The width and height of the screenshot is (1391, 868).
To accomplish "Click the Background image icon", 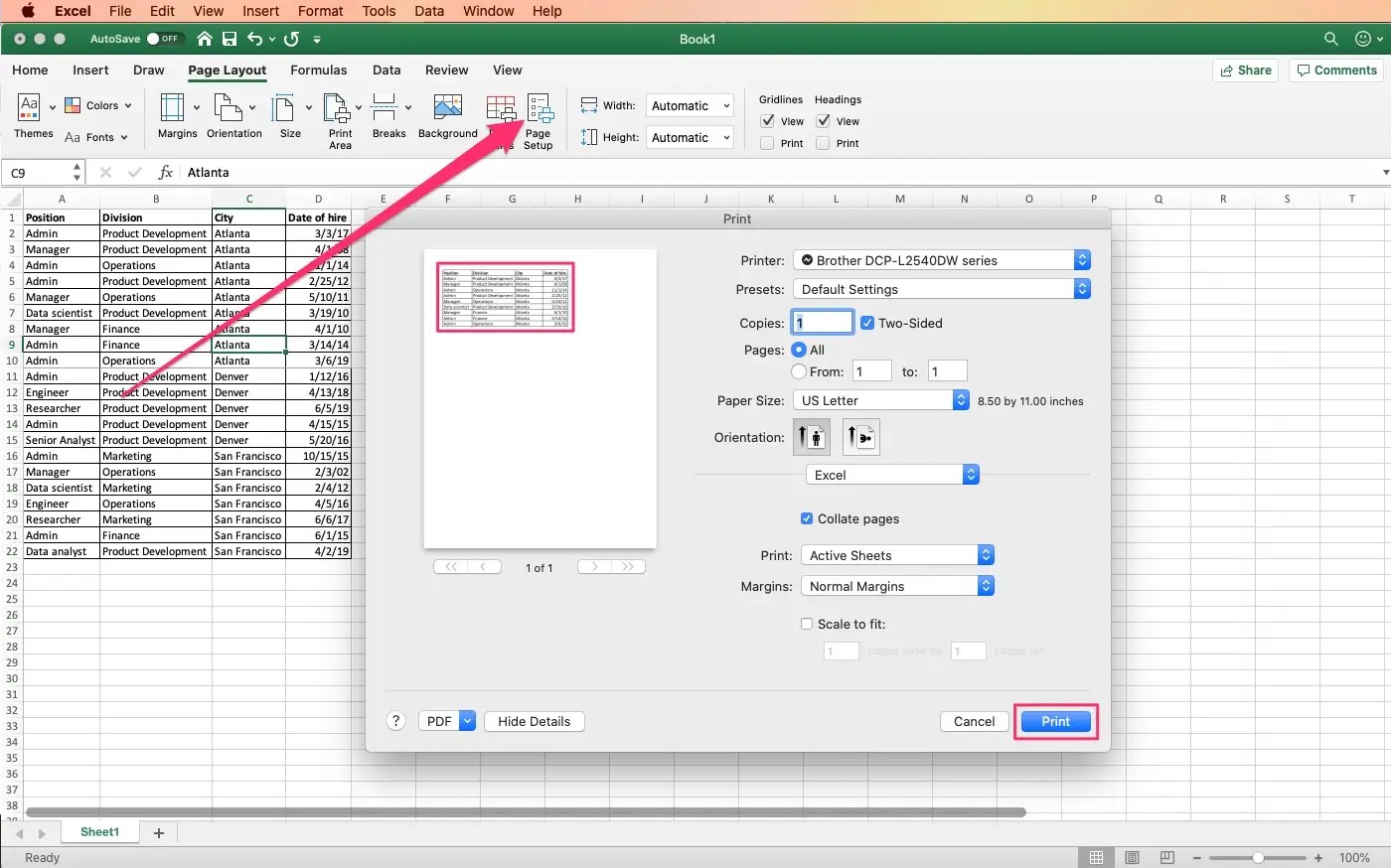I will (448, 107).
